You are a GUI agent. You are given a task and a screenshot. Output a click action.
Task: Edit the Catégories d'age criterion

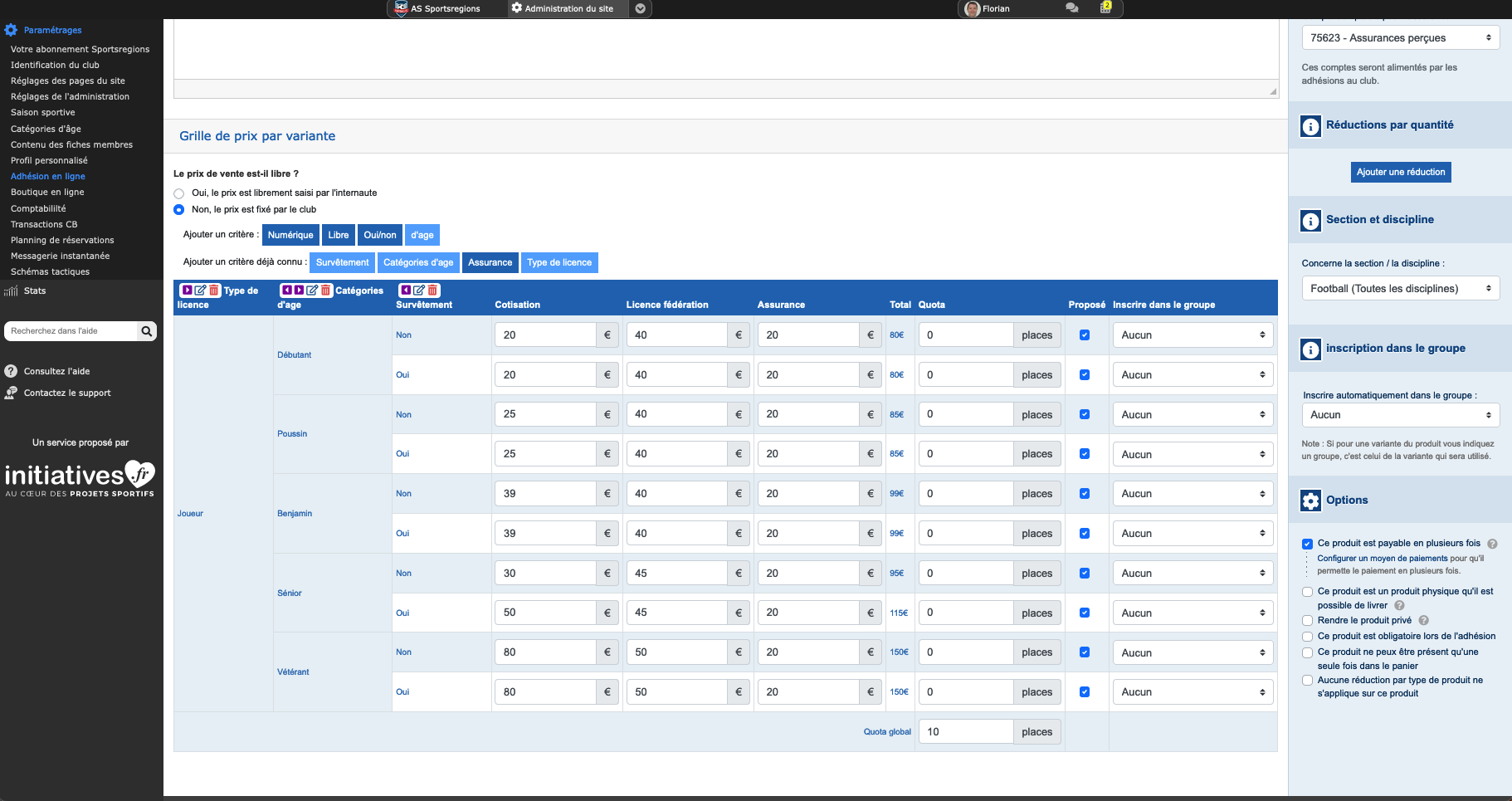point(312,291)
